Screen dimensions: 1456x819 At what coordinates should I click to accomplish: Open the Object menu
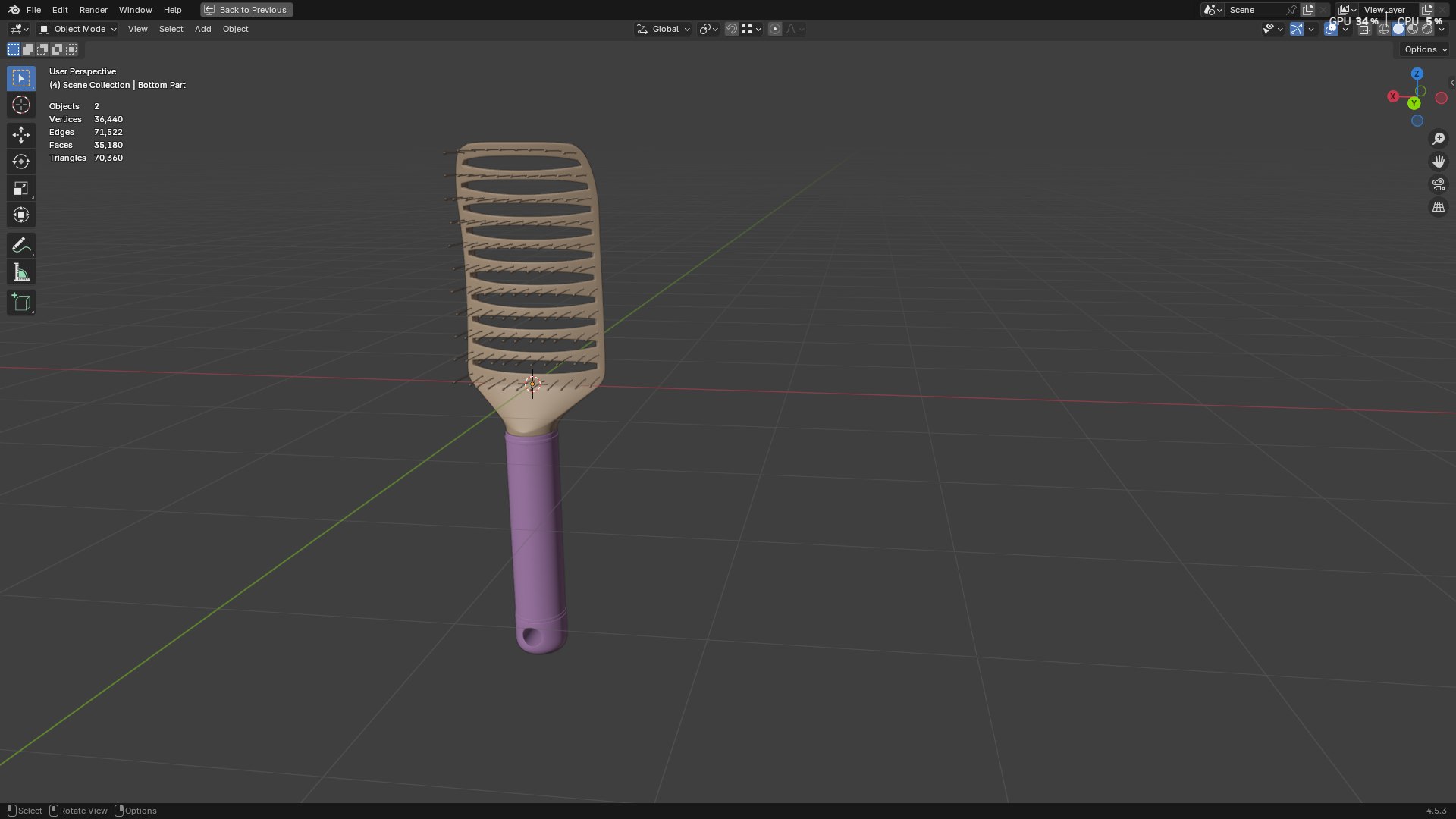coord(235,29)
